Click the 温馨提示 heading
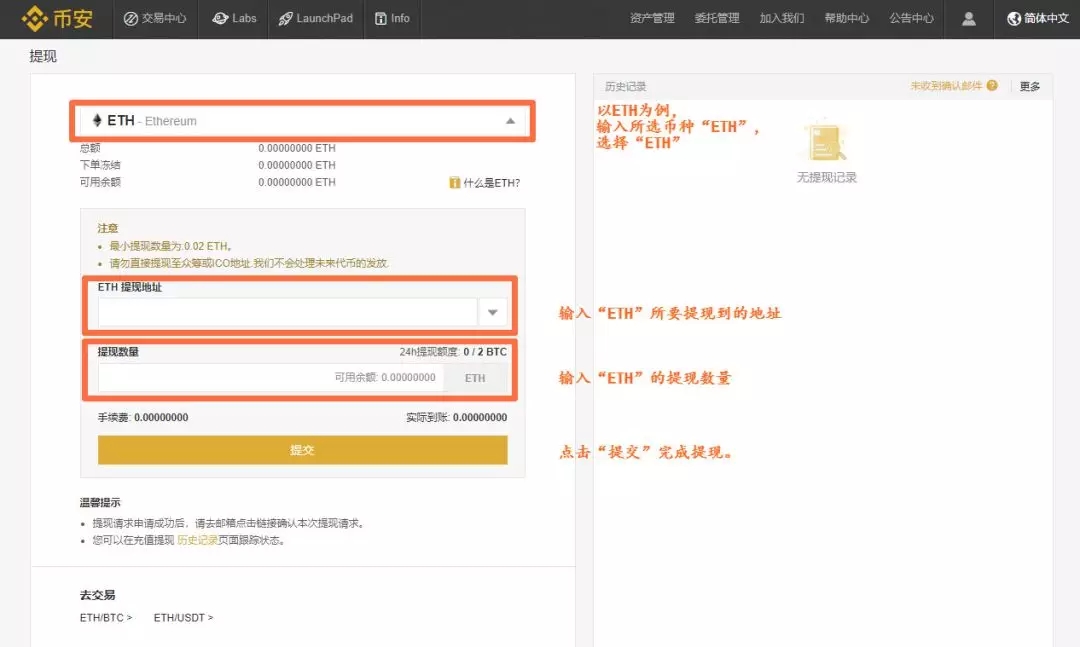The image size is (1080, 647). coord(100,502)
